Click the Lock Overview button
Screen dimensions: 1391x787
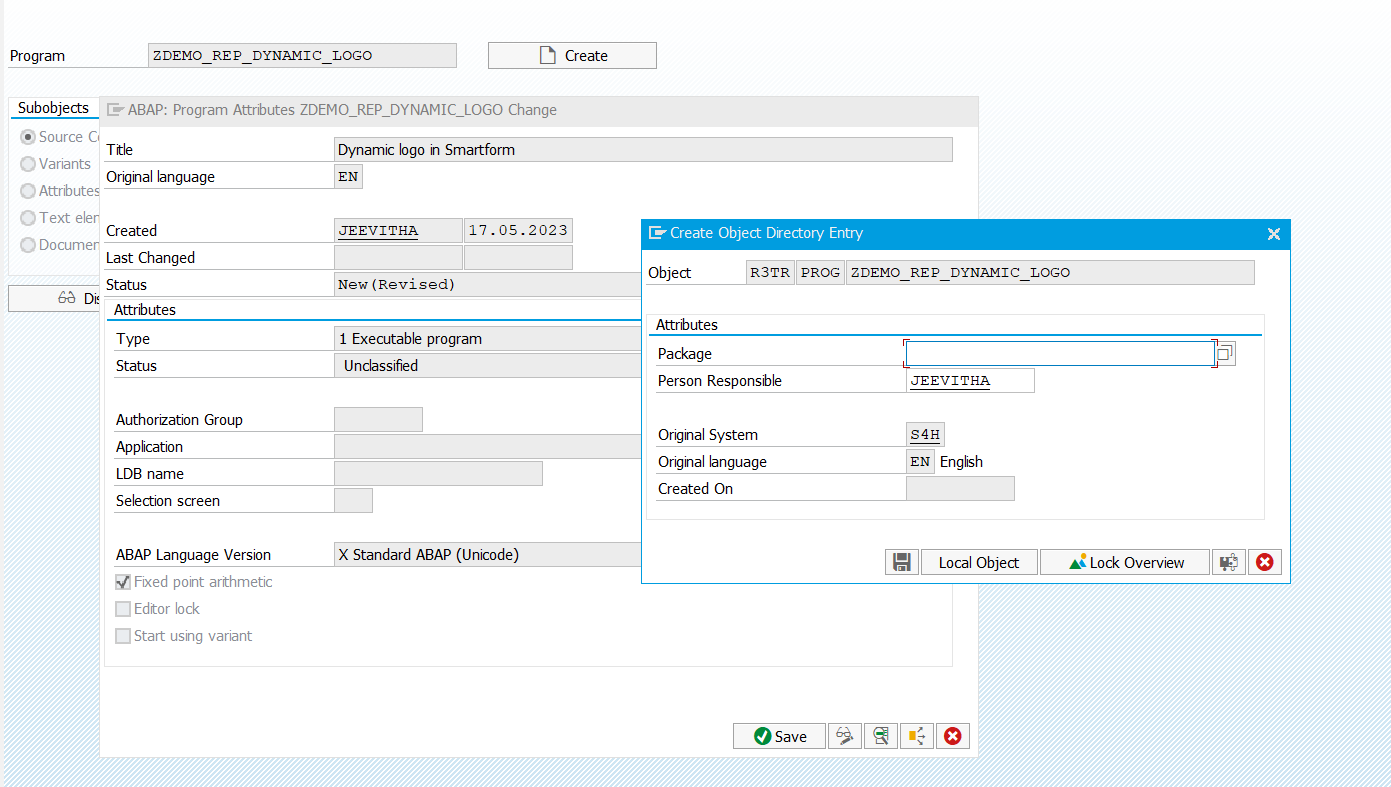coord(1125,562)
